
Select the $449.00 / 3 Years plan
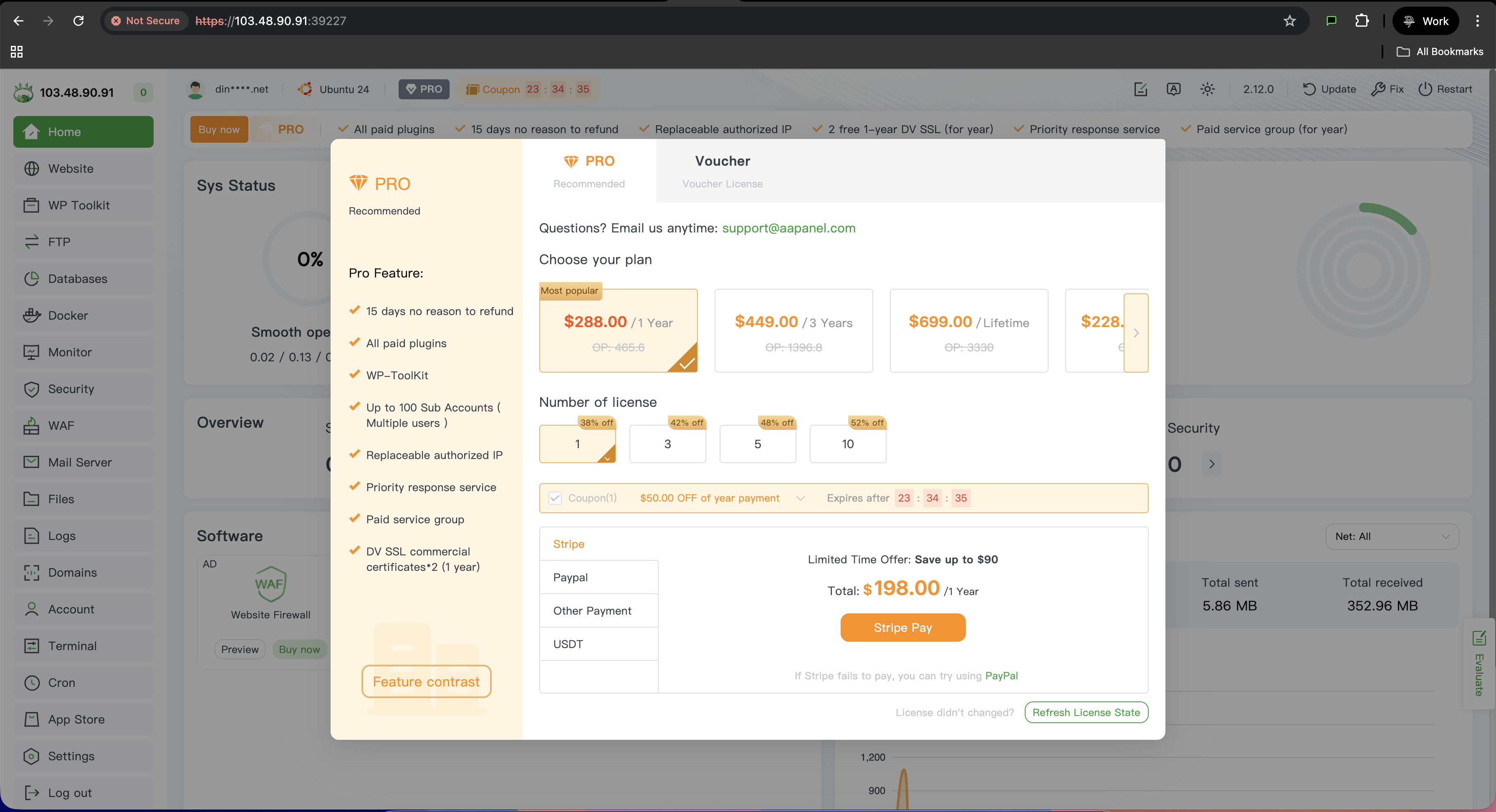[793, 331]
